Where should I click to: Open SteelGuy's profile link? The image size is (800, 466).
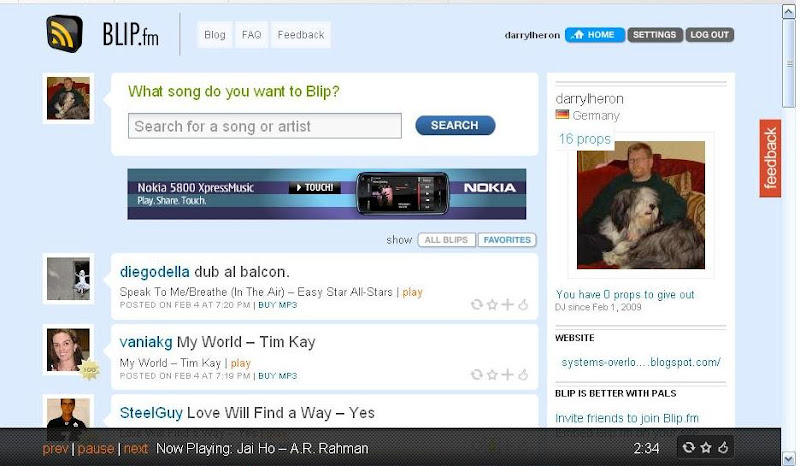151,413
